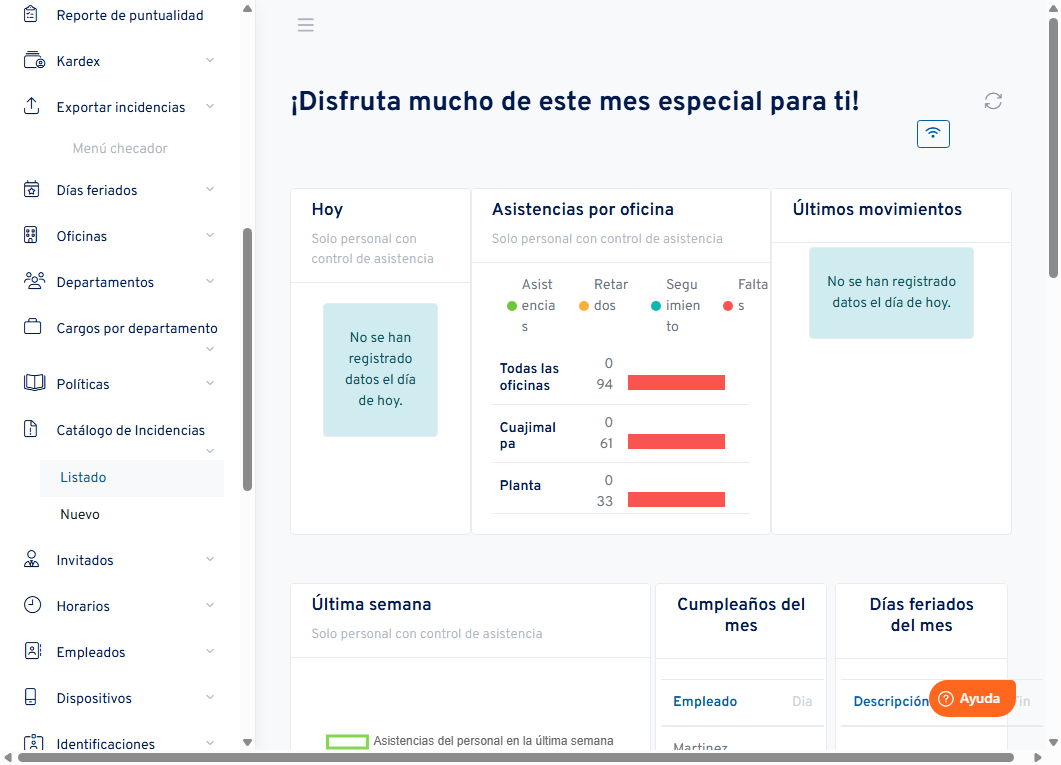This screenshot has width=1061, height=765.
Task: Collapse the Catálogo de Incidencias chevron
Action: pos(210,451)
